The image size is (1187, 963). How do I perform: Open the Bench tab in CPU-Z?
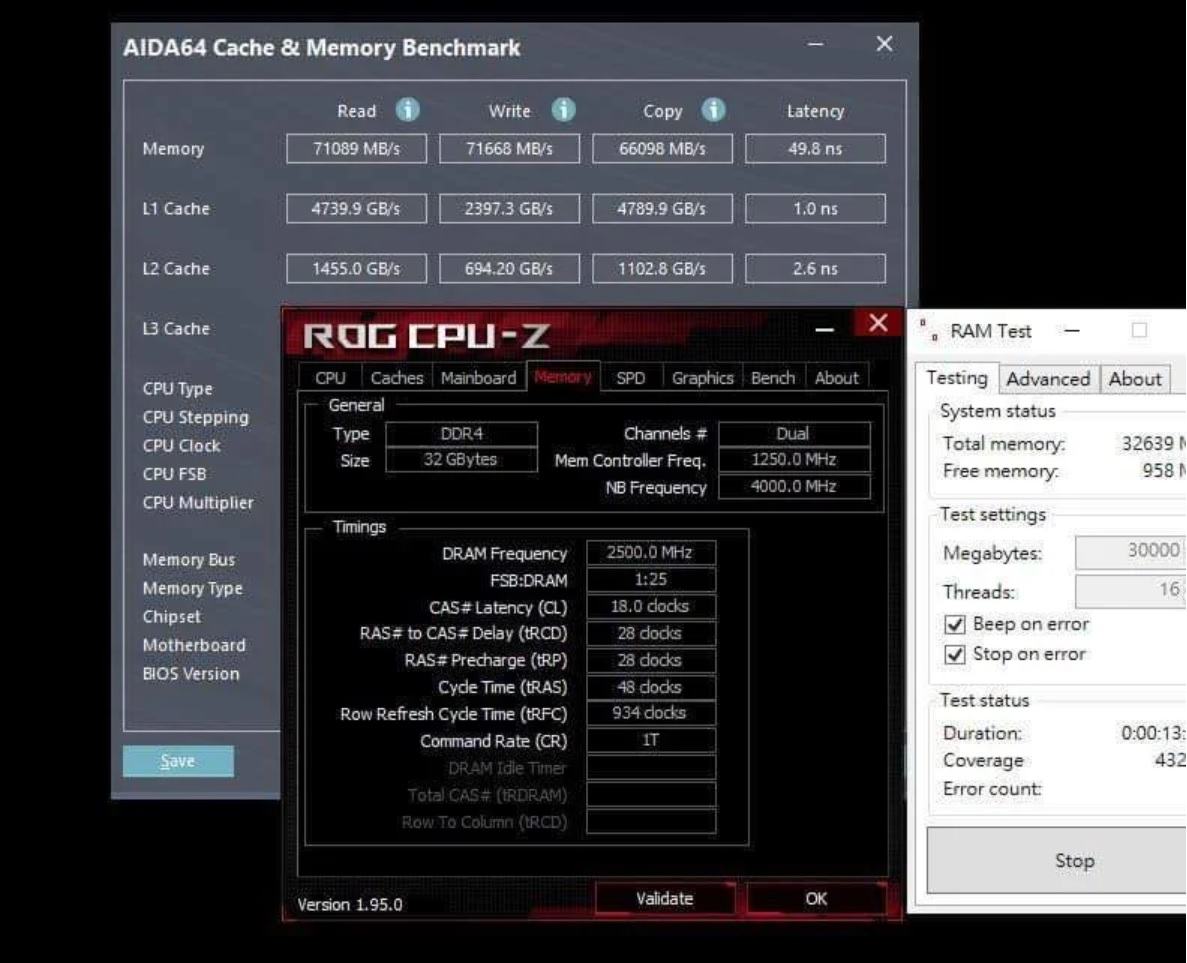773,378
